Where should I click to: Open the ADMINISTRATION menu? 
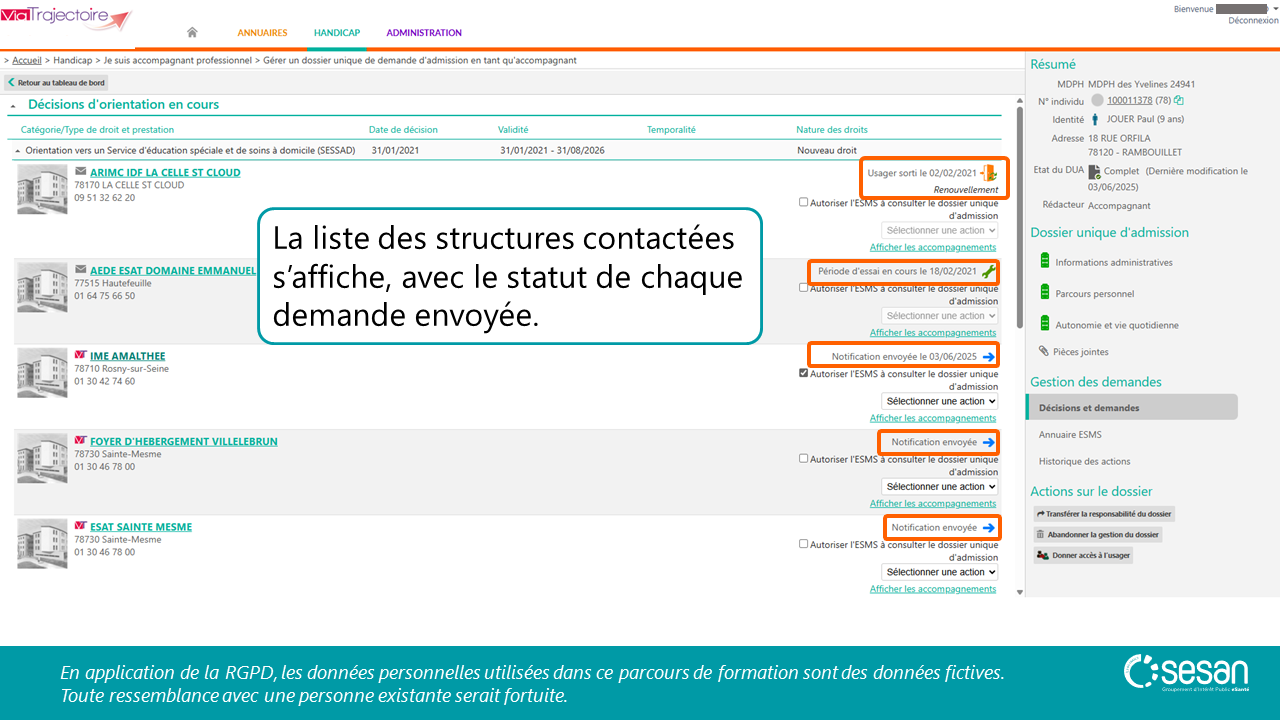424,33
